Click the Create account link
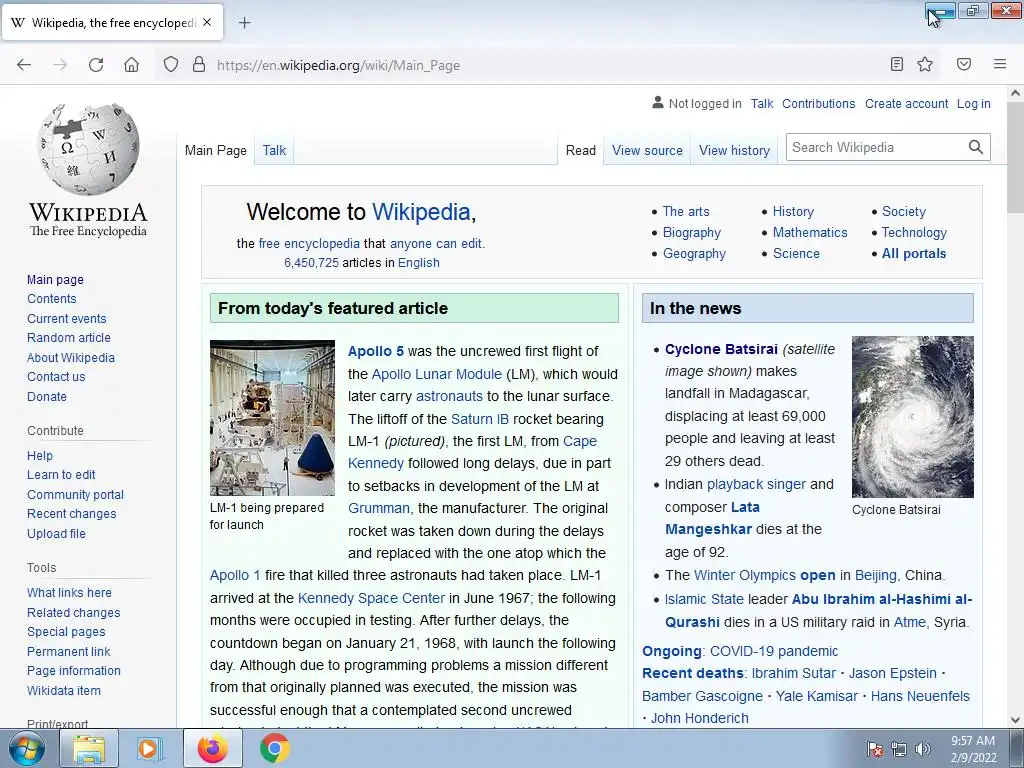Viewport: 1024px width, 768px height. click(906, 103)
